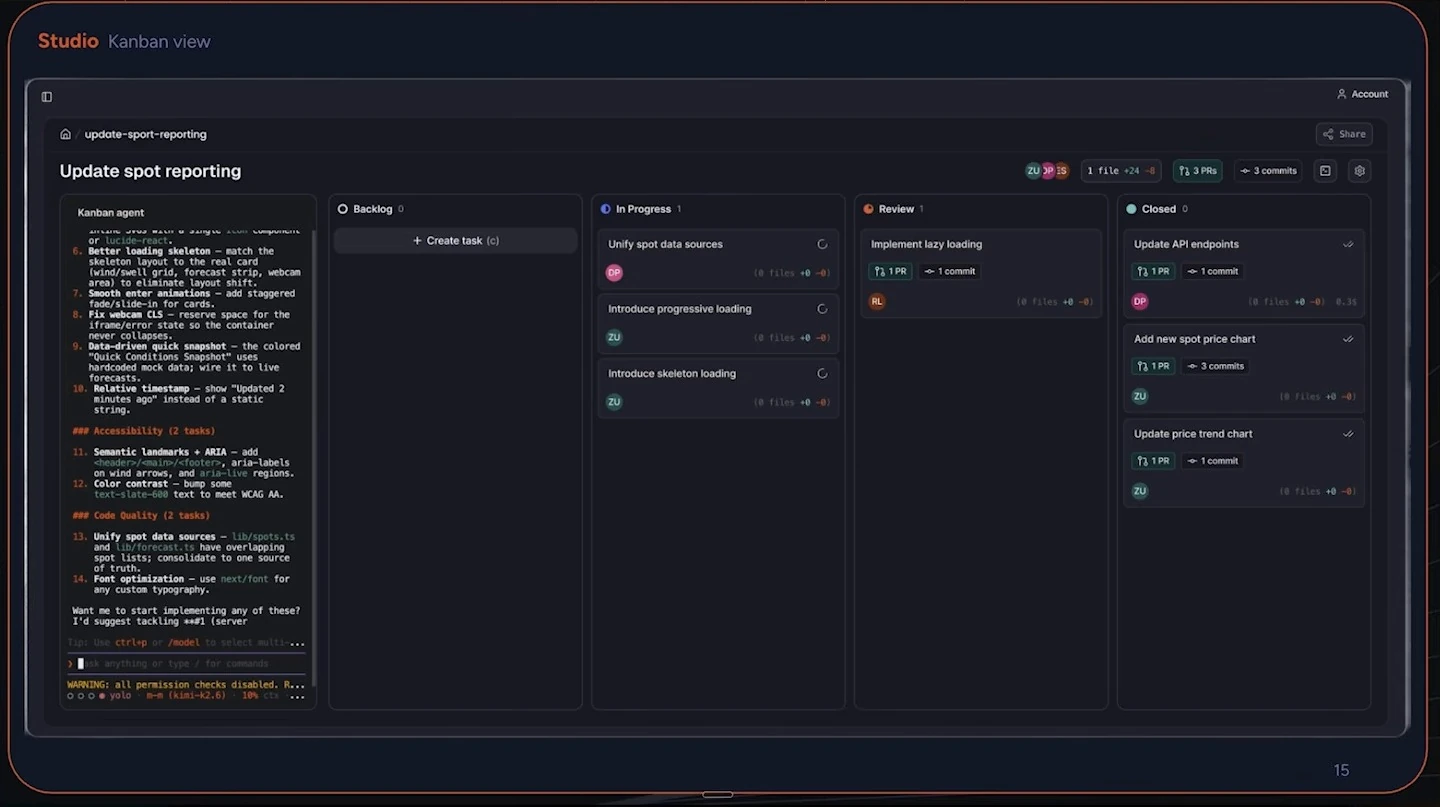
Task: Click spinner on Introduce skeleton loading card
Action: (x=822, y=374)
